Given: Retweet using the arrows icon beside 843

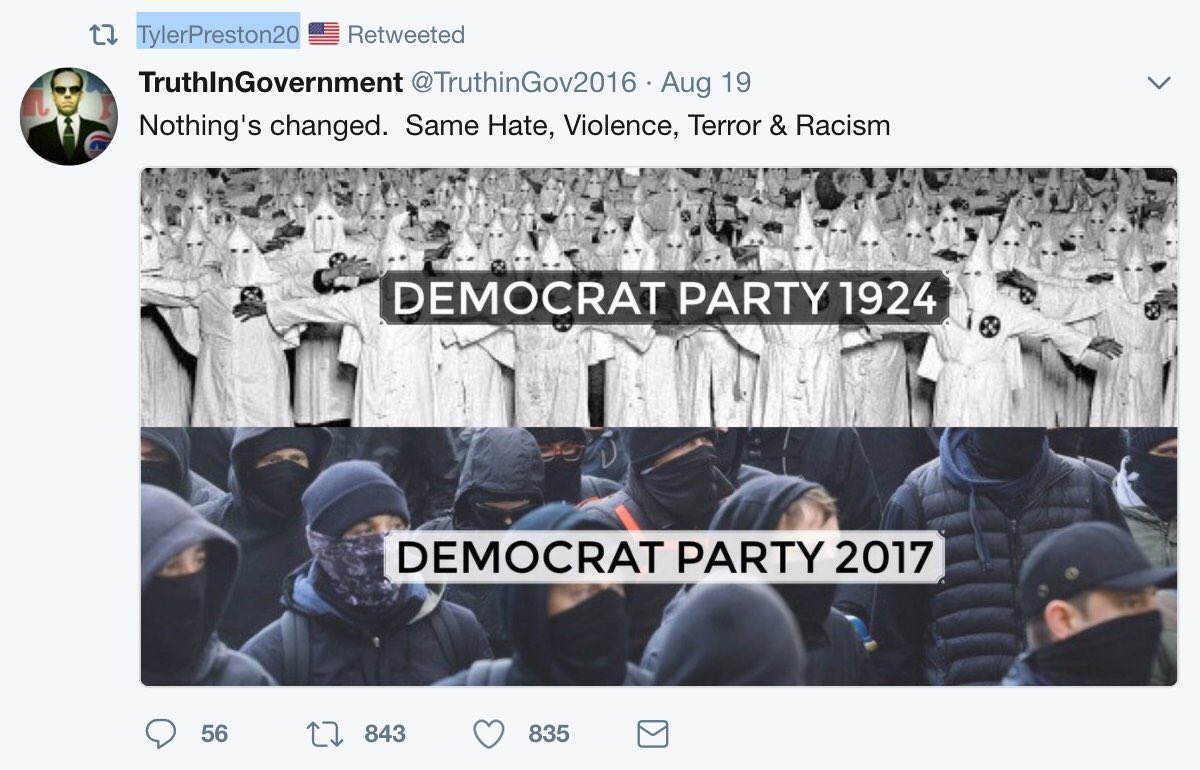Looking at the screenshot, I should (x=325, y=735).
